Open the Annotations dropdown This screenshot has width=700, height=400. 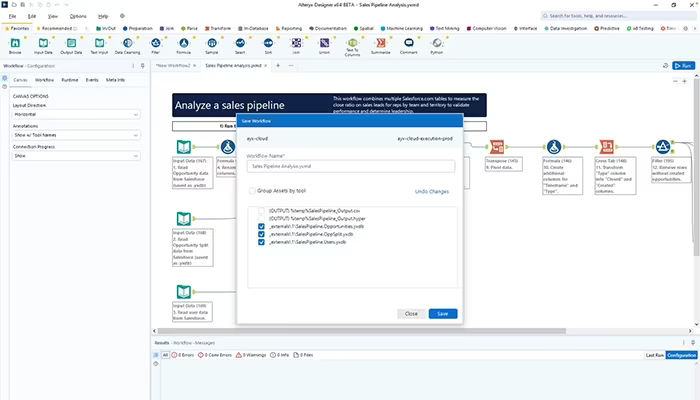76,135
